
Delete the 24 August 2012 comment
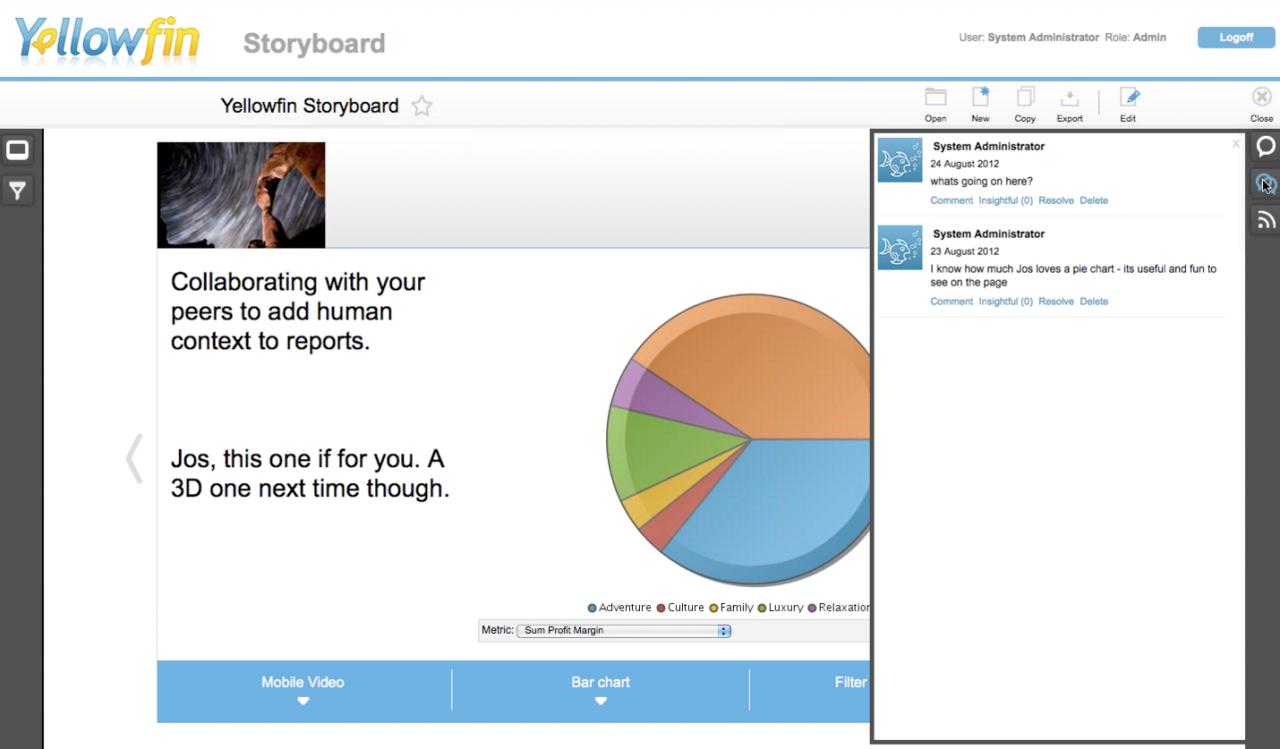point(1093,201)
